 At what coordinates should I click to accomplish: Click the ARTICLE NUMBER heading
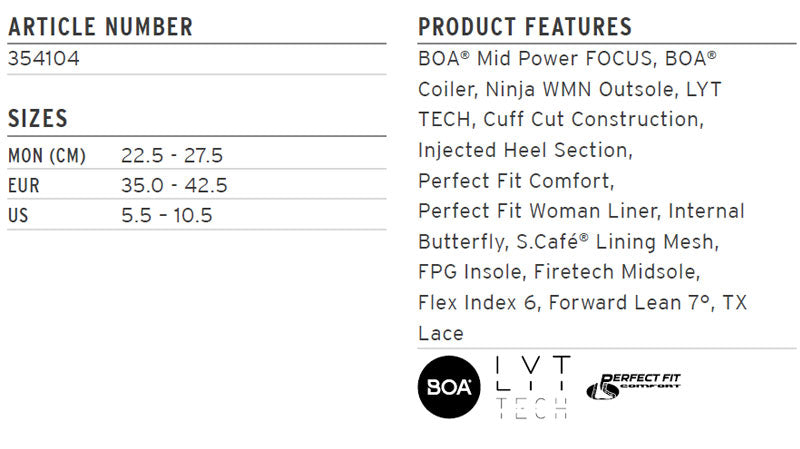(101, 27)
